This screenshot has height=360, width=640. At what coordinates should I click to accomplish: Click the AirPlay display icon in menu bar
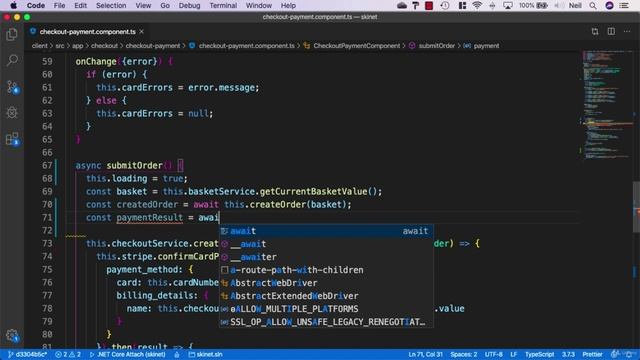coord(508,5)
